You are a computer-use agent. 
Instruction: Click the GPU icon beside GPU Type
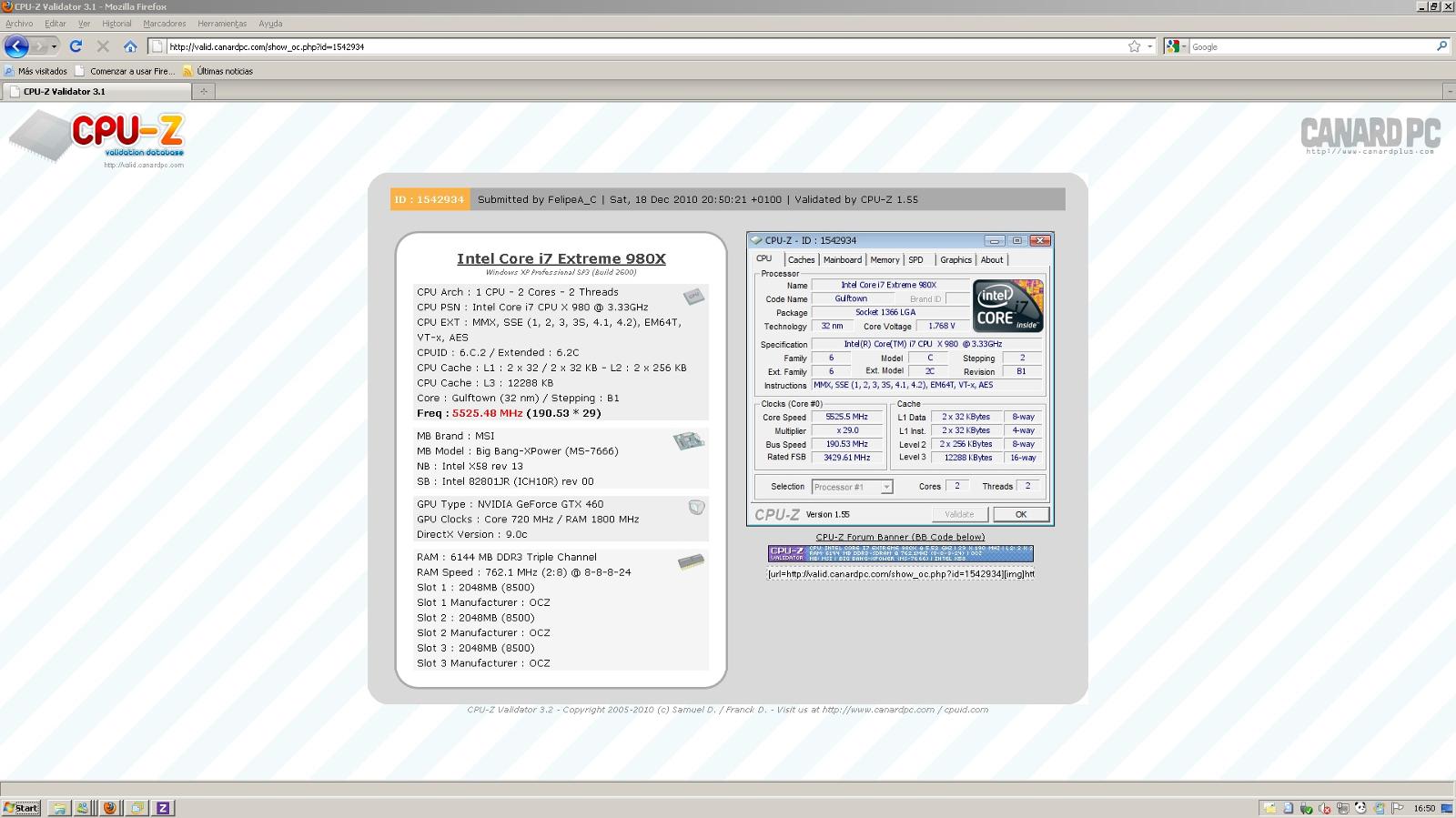(x=696, y=508)
